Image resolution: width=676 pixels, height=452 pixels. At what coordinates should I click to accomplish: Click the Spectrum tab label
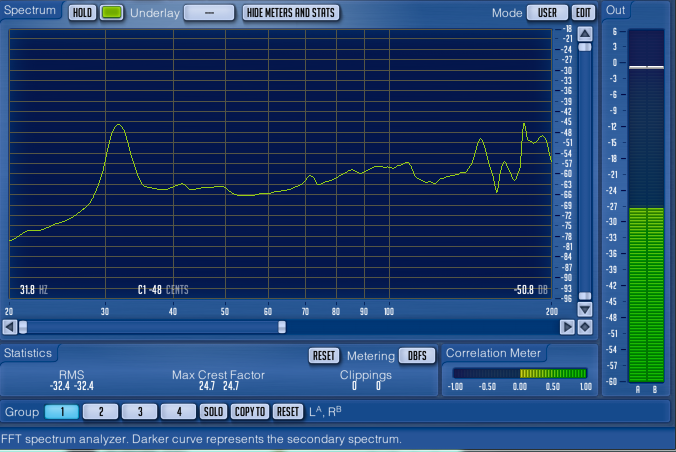coord(30,10)
